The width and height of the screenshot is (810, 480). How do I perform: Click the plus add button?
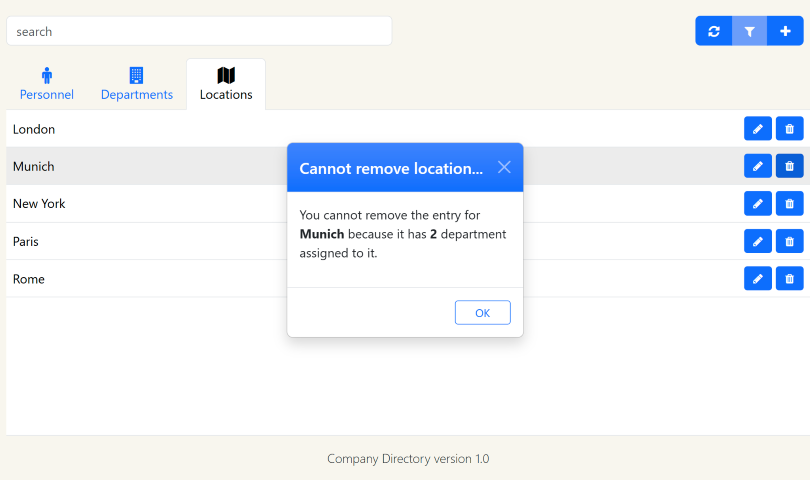coord(785,31)
